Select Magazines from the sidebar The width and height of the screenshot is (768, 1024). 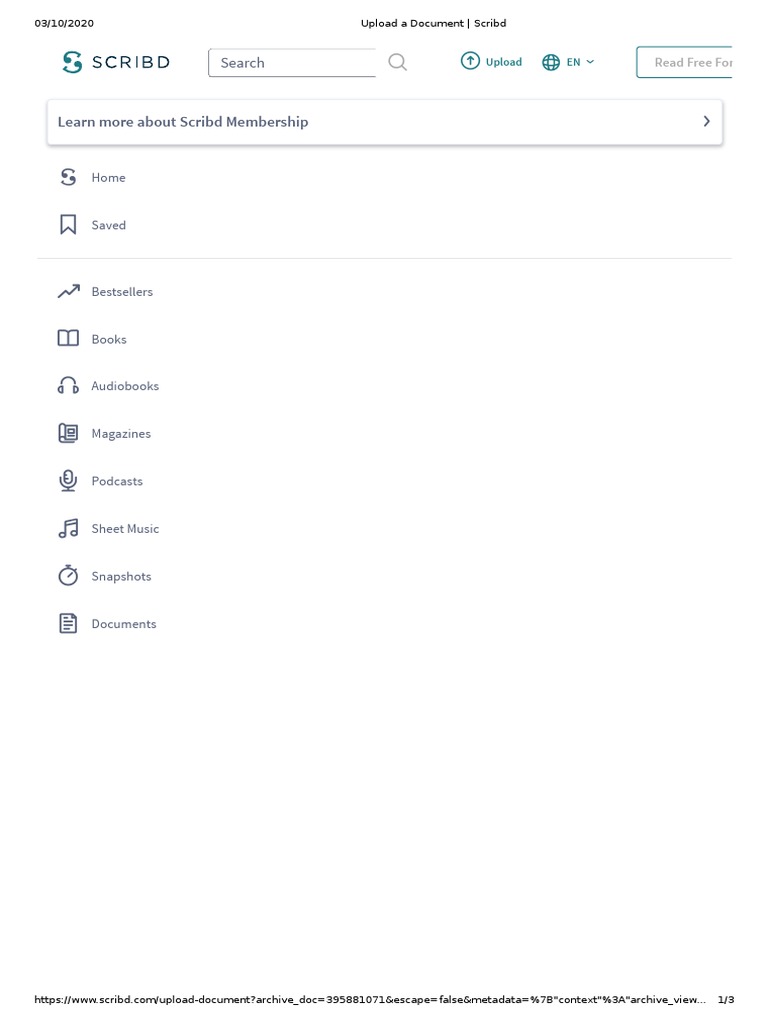121,434
